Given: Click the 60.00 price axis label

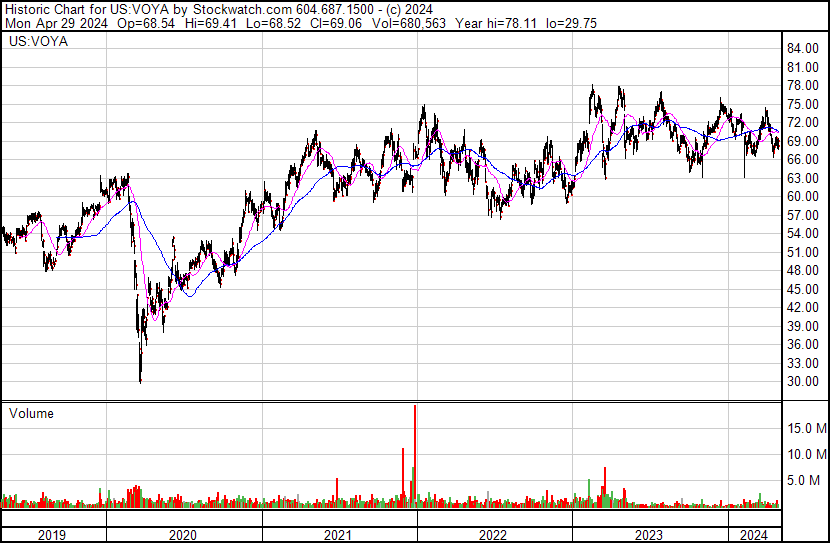Looking at the screenshot, I should (803, 196).
